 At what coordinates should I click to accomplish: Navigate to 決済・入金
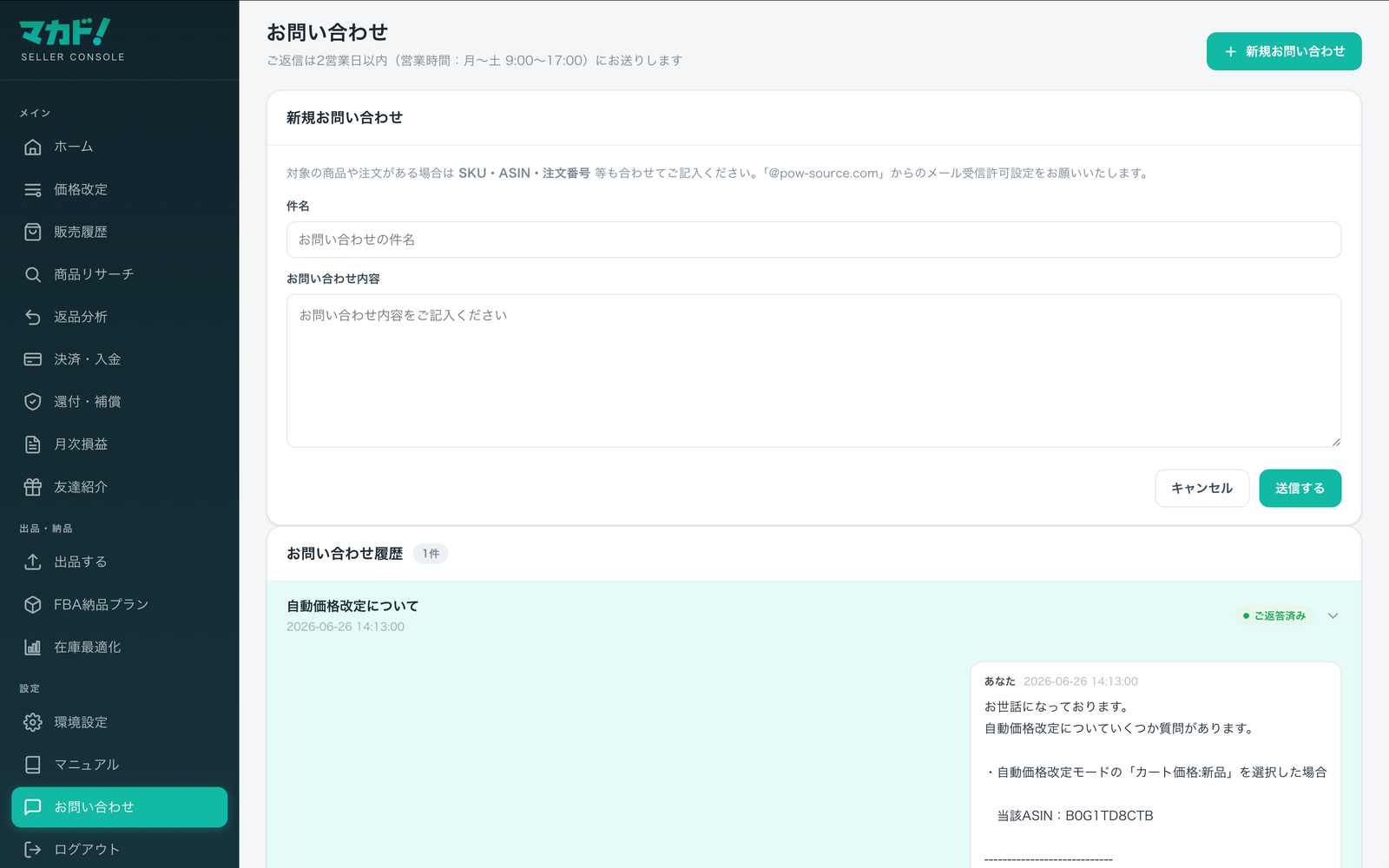(120, 359)
